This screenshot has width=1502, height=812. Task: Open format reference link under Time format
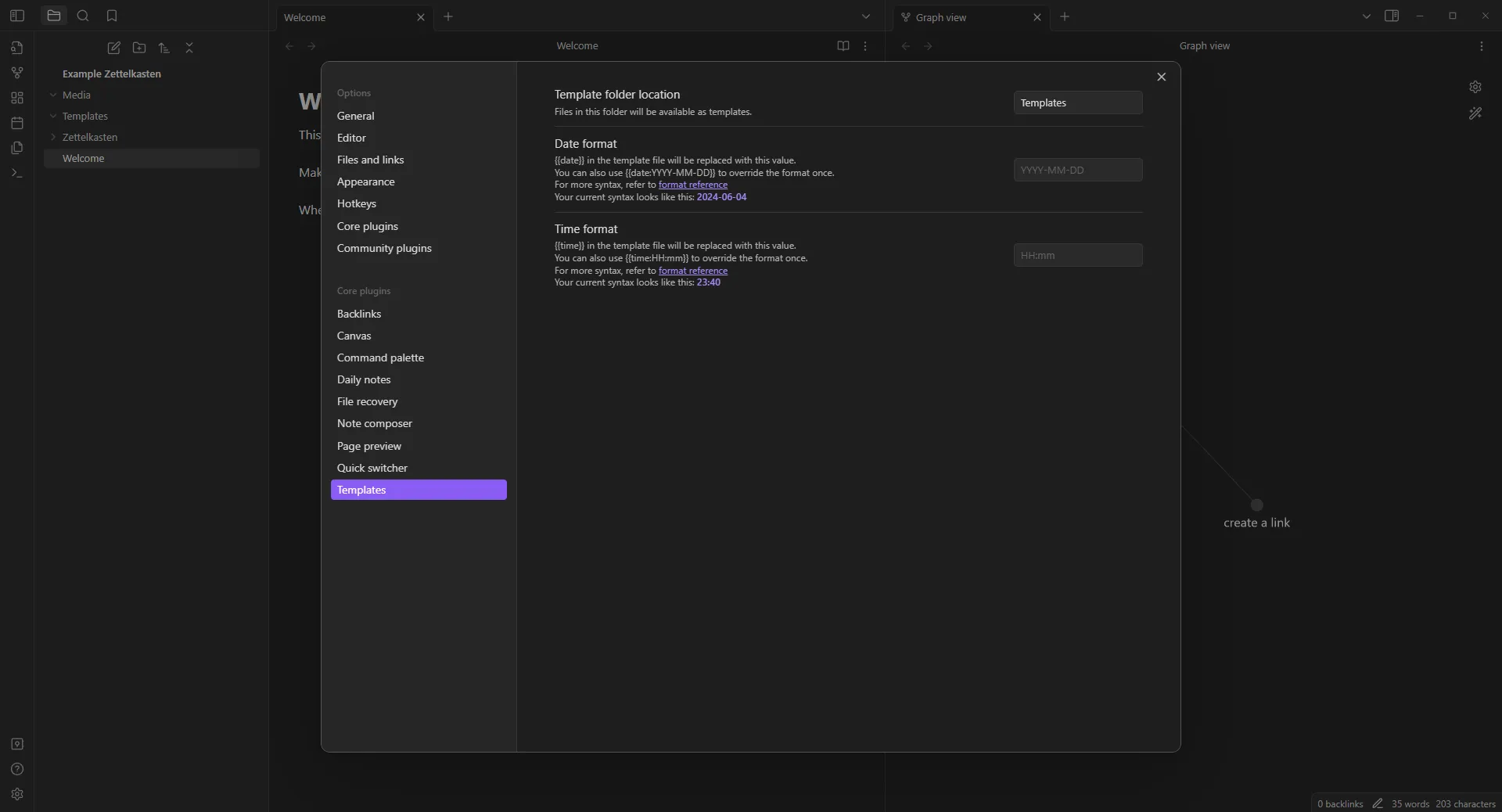click(693, 271)
